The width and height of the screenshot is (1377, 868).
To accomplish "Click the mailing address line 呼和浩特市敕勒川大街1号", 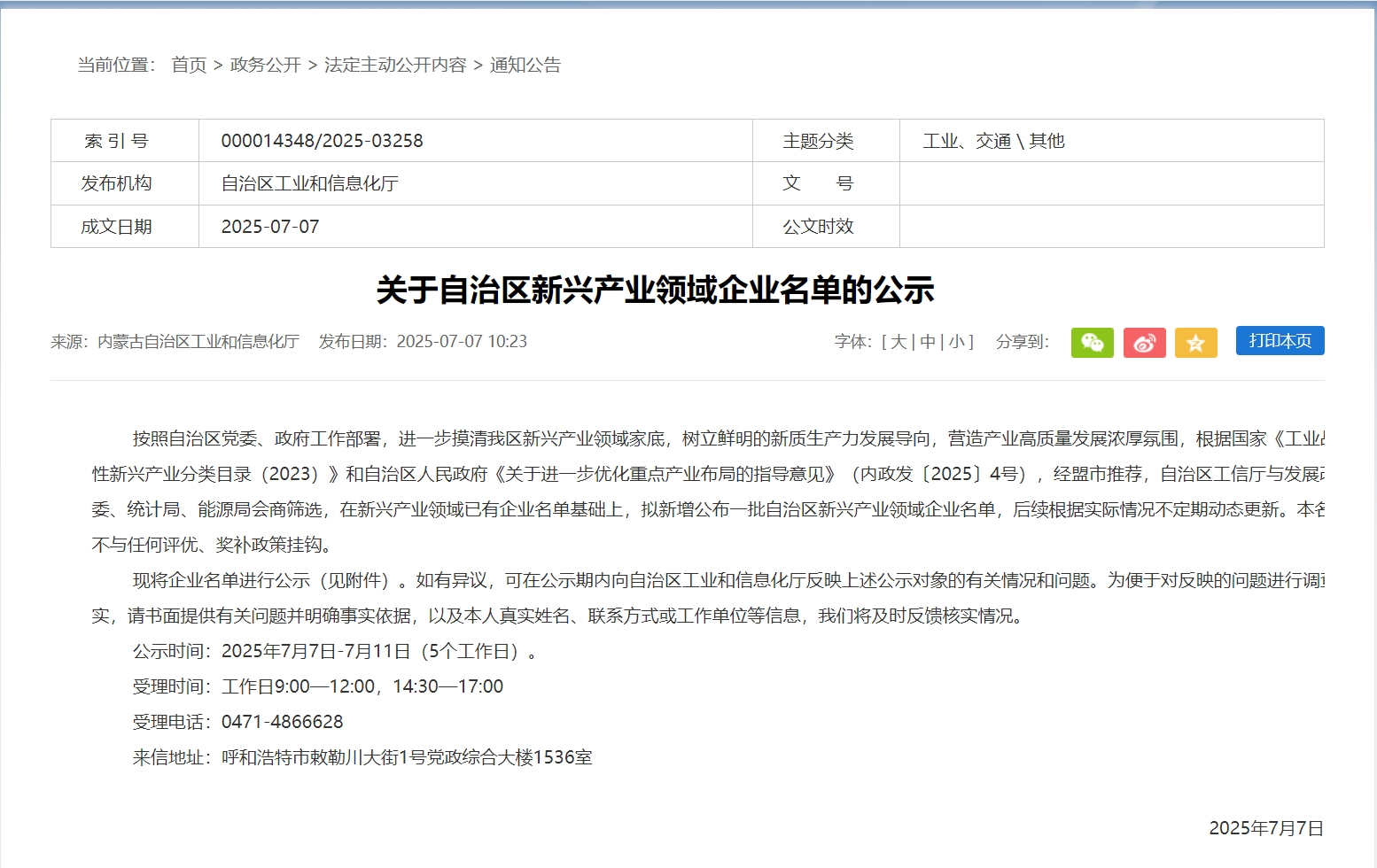I will pos(406,757).
